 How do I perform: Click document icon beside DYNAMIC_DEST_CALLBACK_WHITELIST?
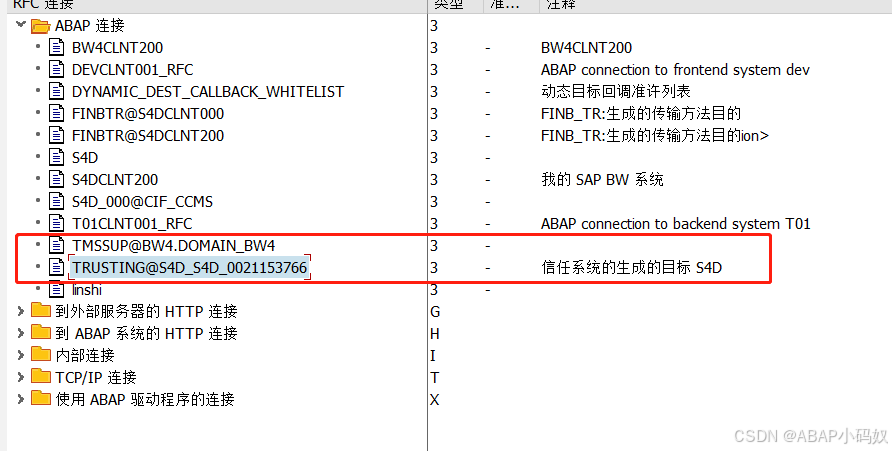(x=56, y=91)
